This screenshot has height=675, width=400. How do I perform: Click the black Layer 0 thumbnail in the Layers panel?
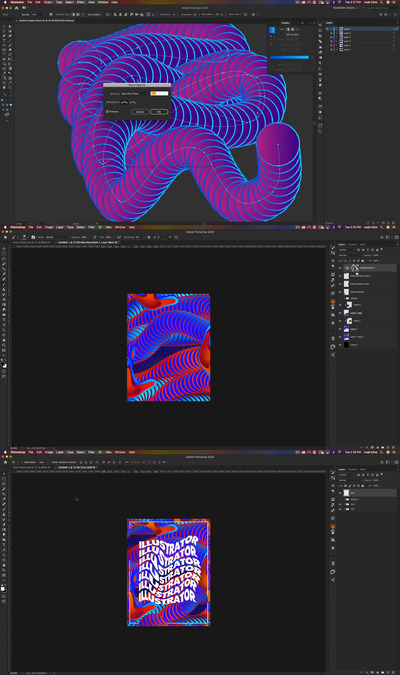point(346,345)
